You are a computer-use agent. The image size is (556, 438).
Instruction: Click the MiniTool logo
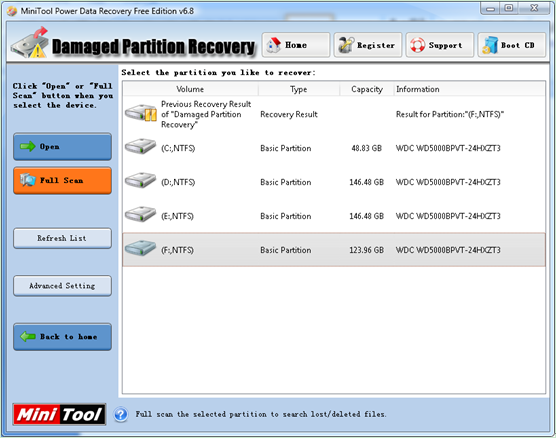pos(59,414)
